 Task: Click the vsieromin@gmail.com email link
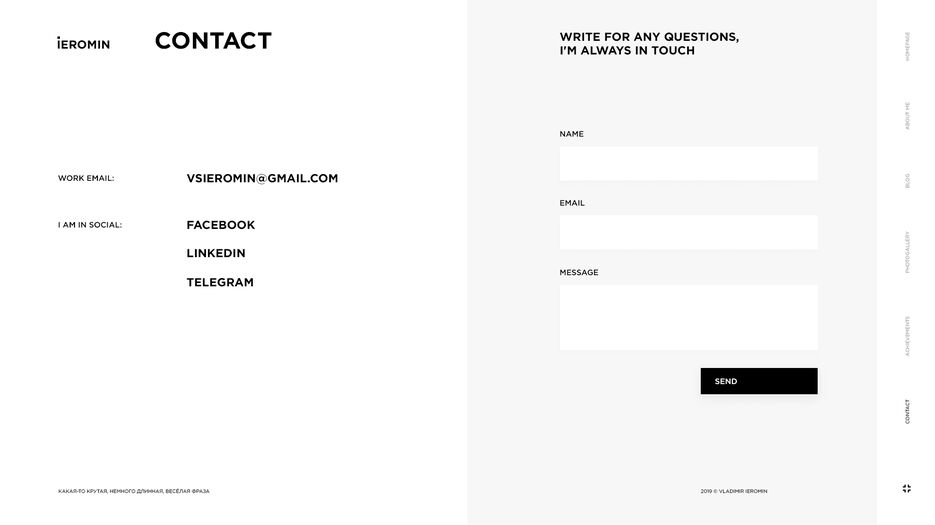click(x=262, y=178)
